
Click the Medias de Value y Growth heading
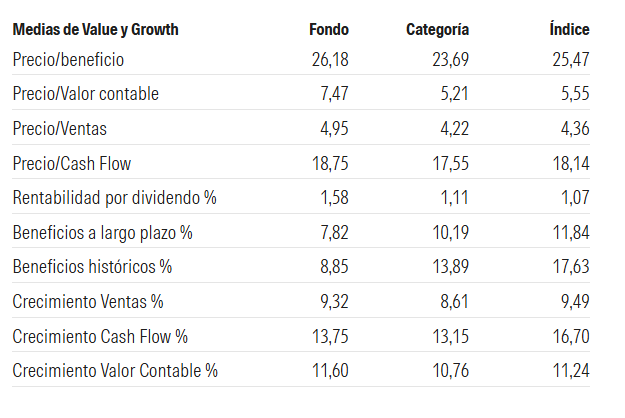point(95,30)
